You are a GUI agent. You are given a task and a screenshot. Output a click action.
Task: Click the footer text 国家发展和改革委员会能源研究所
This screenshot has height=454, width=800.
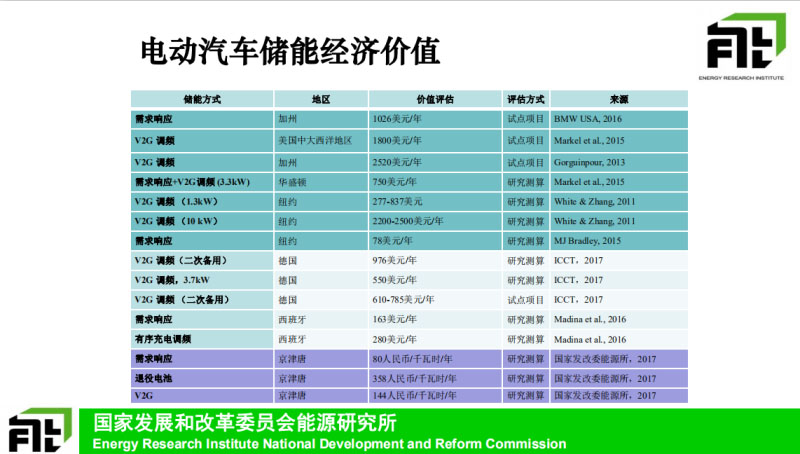245,422
